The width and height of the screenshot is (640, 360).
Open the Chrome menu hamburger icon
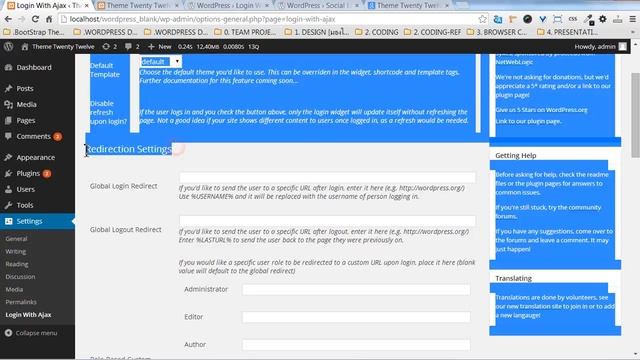click(x=632, y=19)
